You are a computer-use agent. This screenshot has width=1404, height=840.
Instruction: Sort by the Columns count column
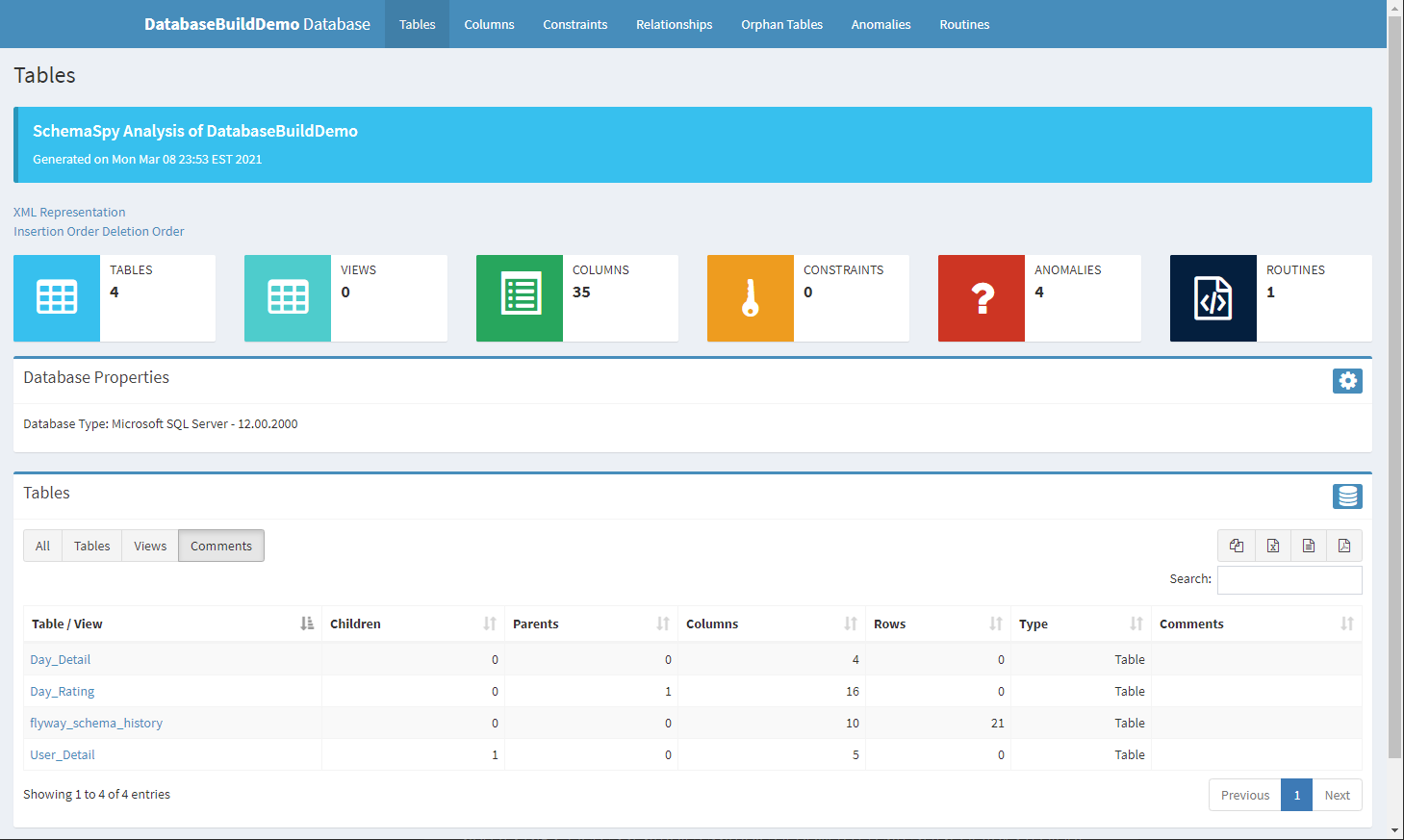tap(772, 624)
